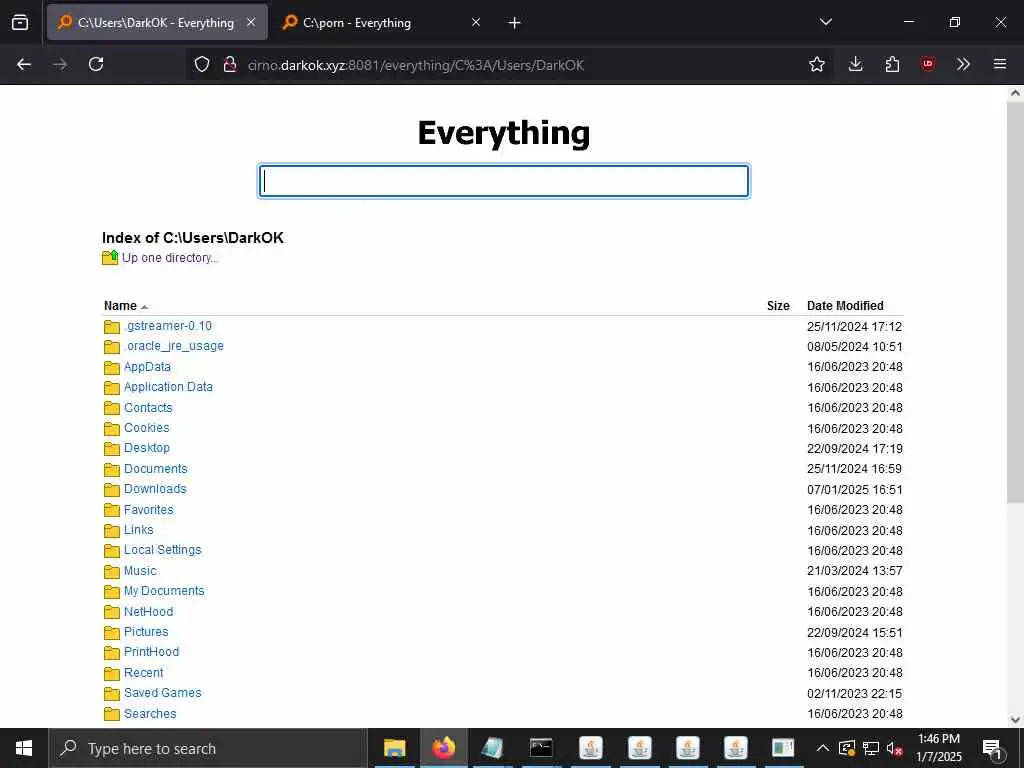1024x768 pixels.
Task: Bookmark this page with the star
Action: pos(816,64)
